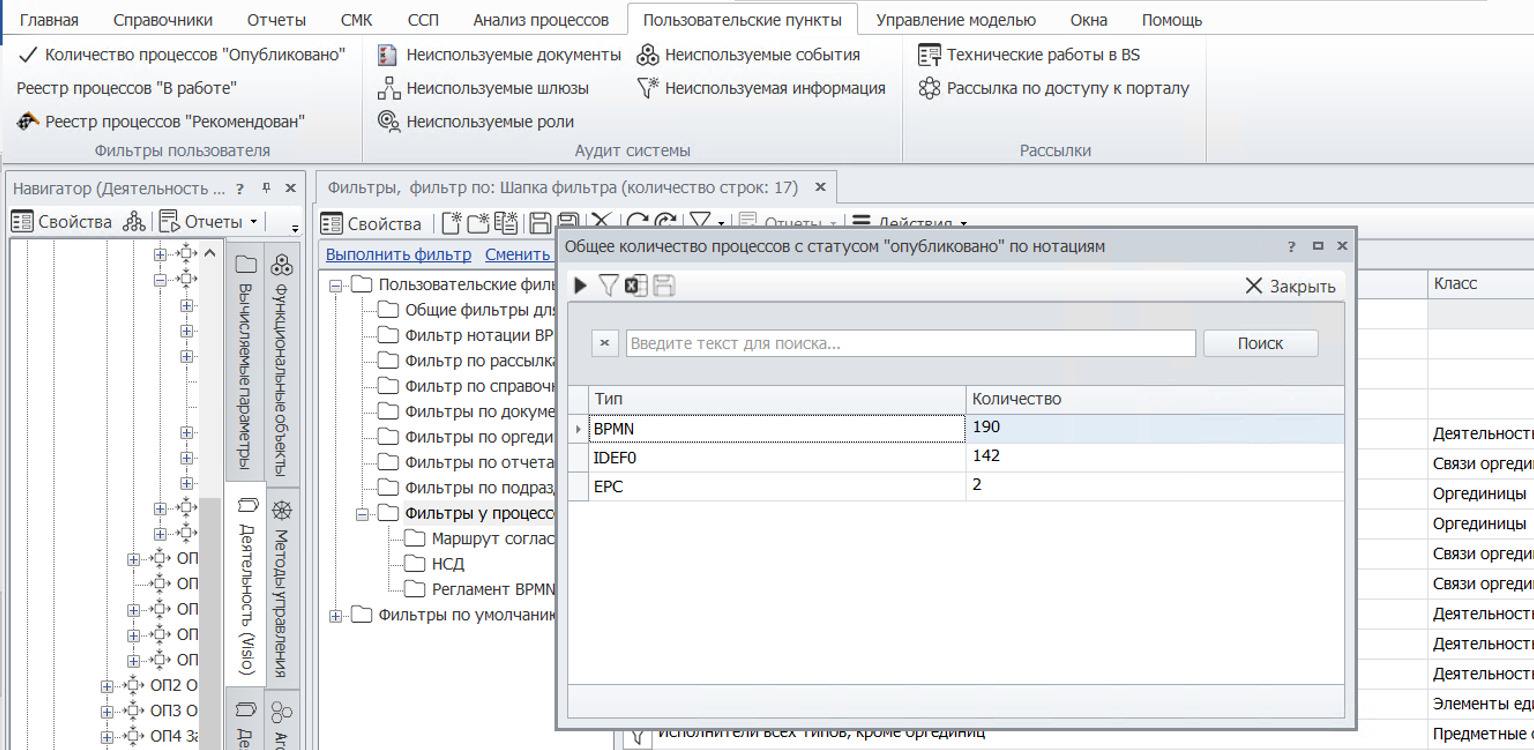Collapse the 'Пользовательские фильтры' tree node
This screenshot has width=1534, height=750.
(x=335, y=285)
